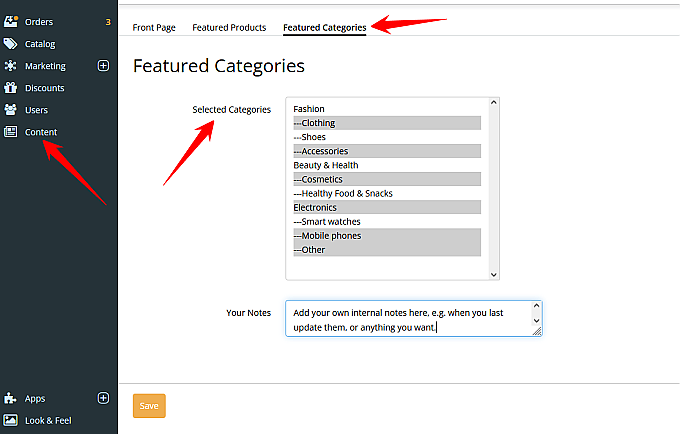Click the Selected Categories label
This screenshot has width=680, height=434.
coord(232,110)
